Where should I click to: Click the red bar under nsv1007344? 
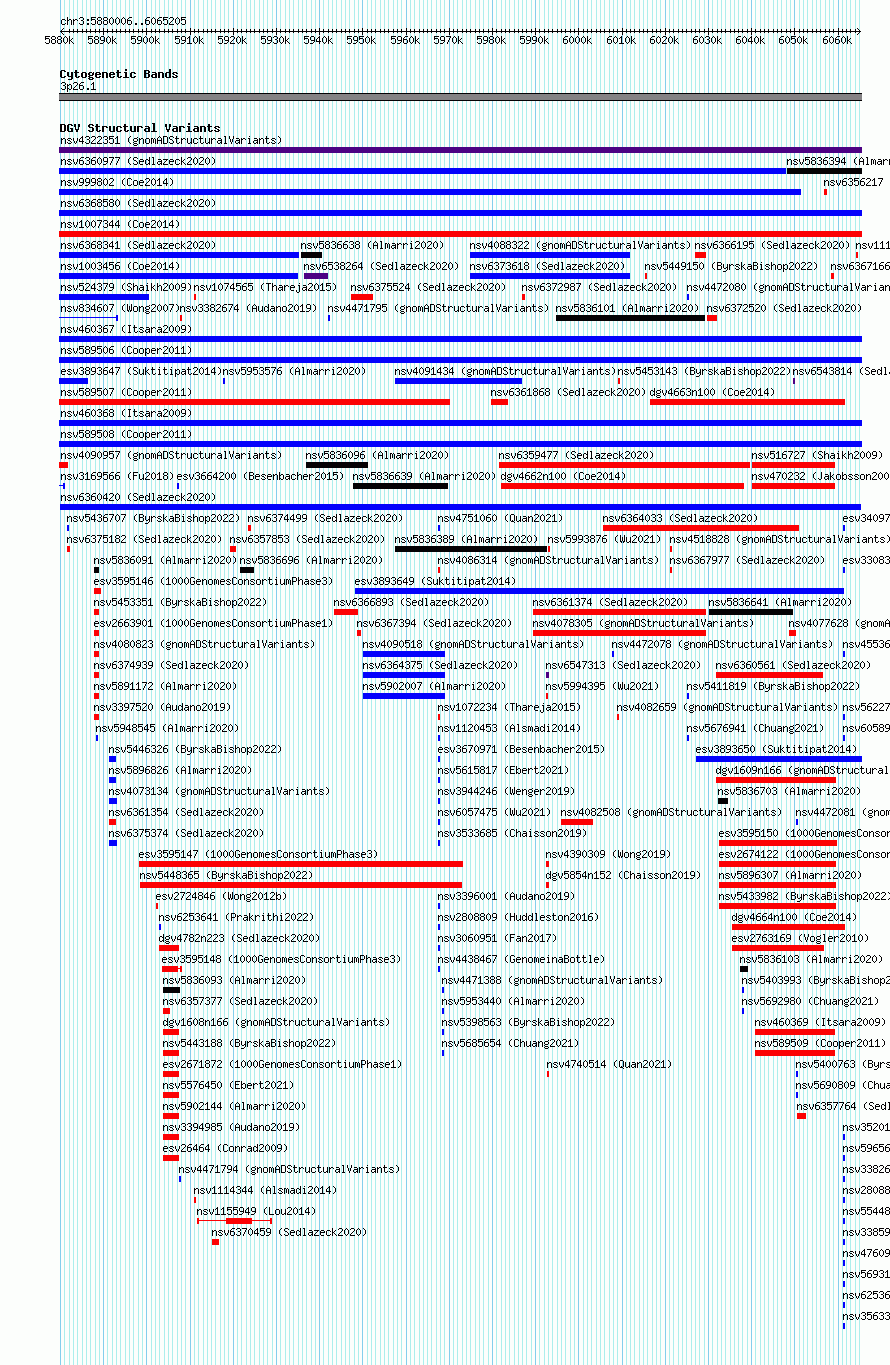460,234
